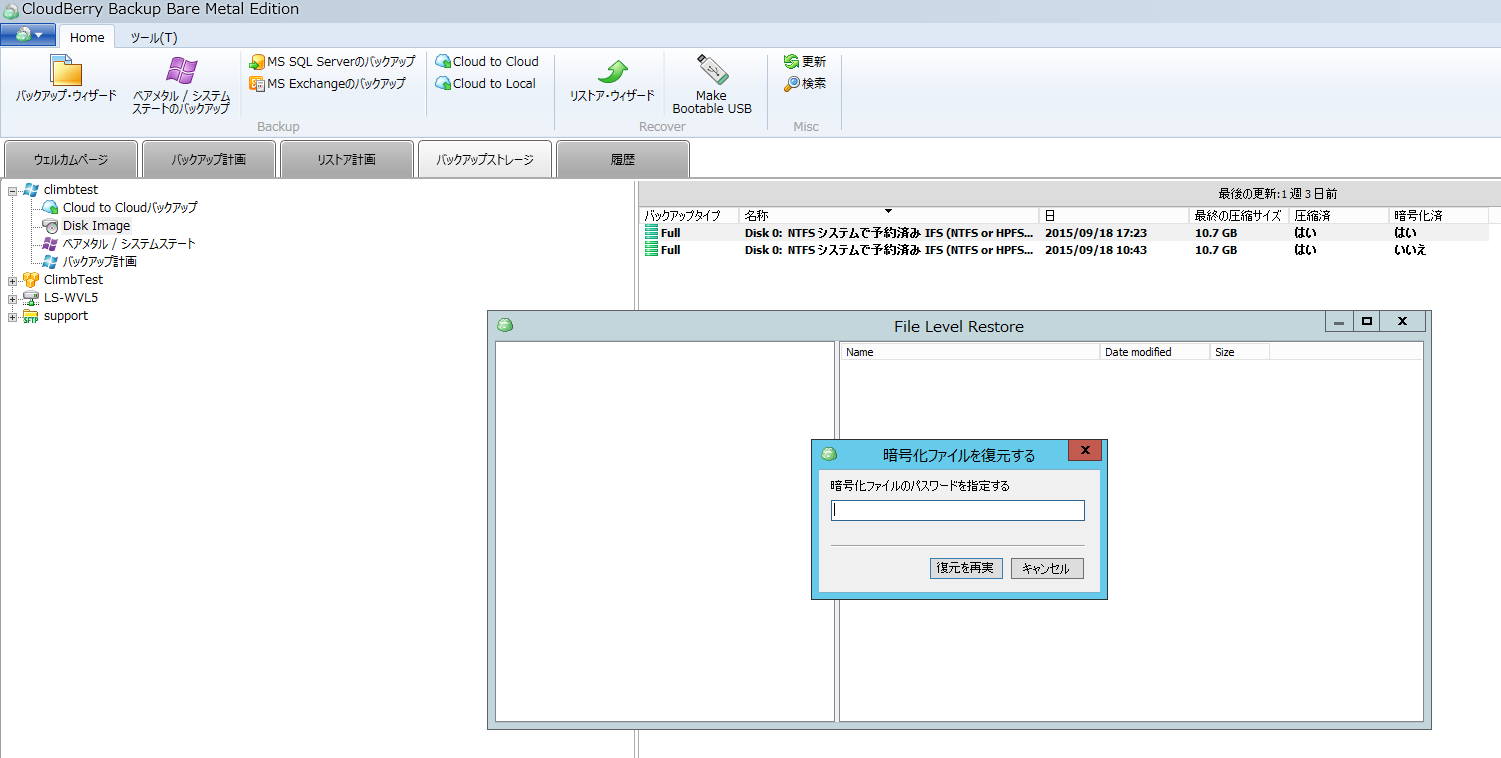Click File Level Restore window title icon
This screenshot has height=758, width=1501.
pos(505,325)
